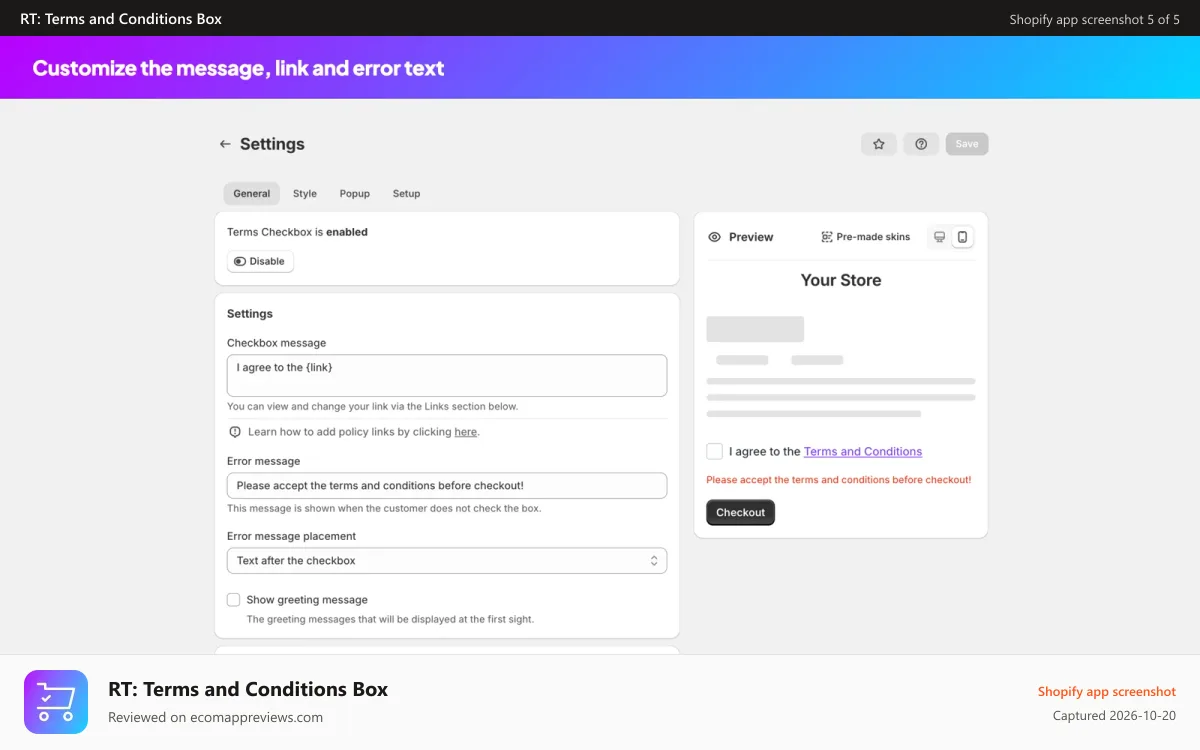Switch to the Setup tab
This screenshot has height=750, width=1200.
[406, 194]
